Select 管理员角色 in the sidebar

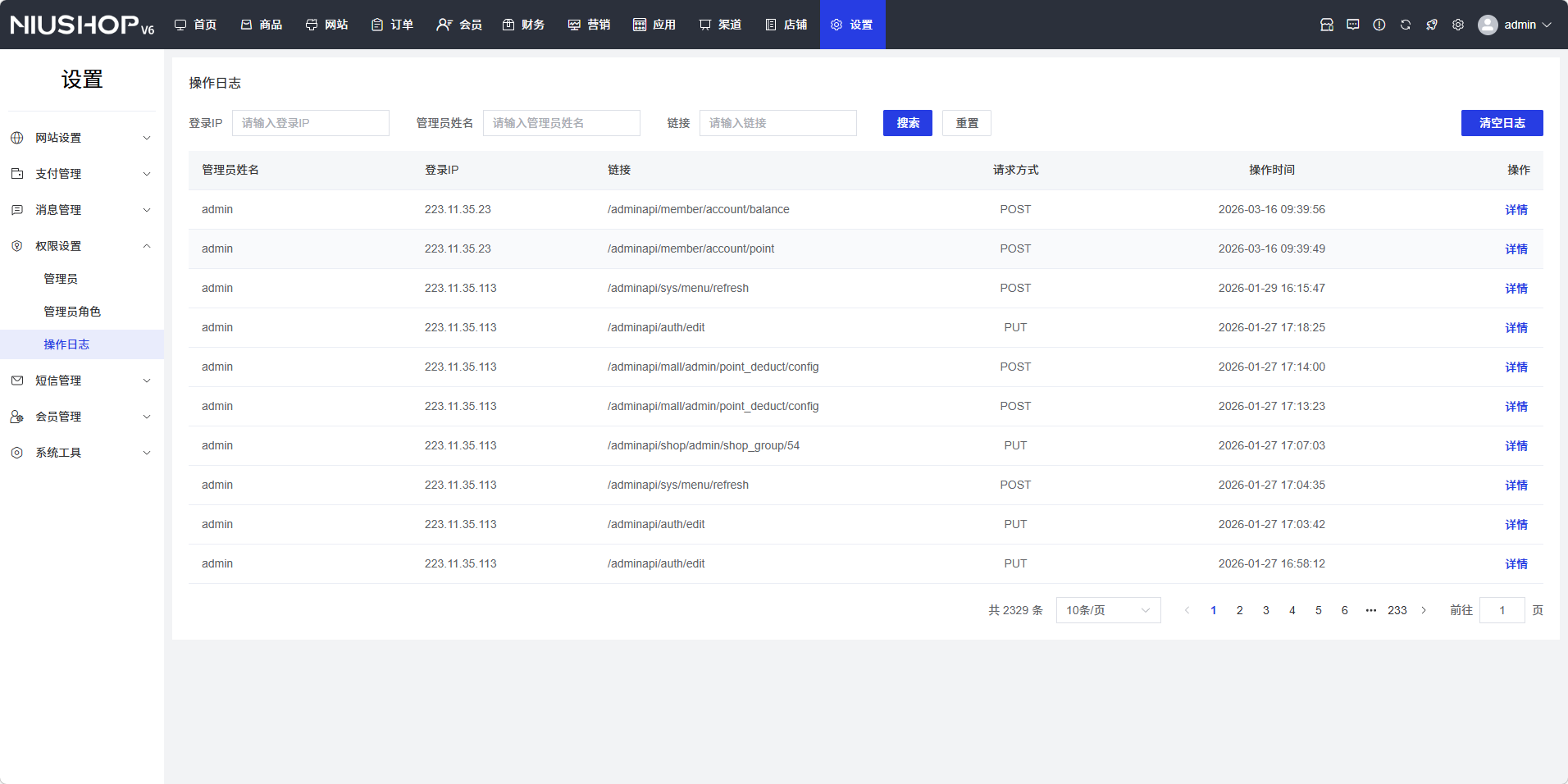[x=72, y=312]
